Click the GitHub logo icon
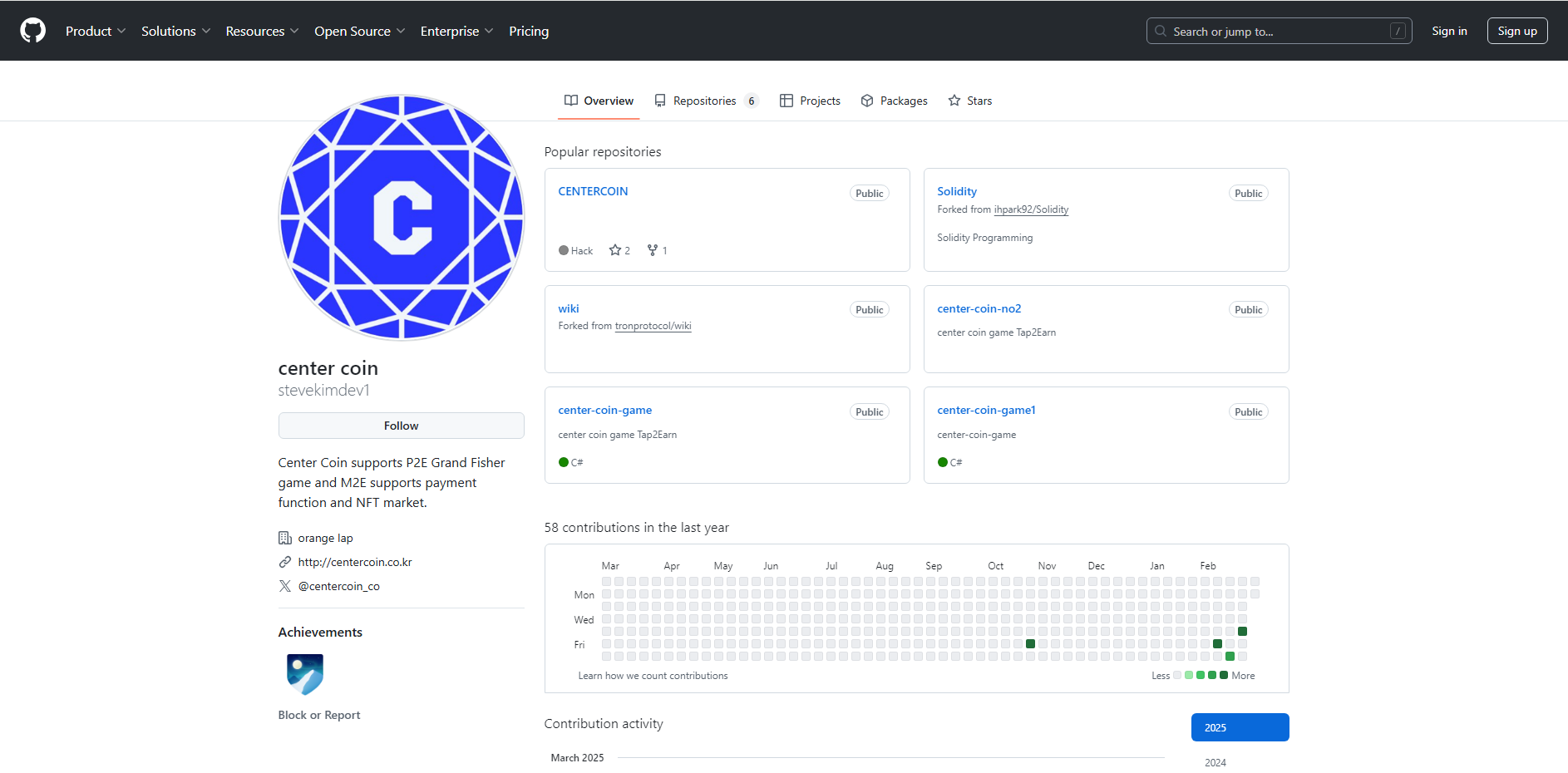 tap(33, 31)
